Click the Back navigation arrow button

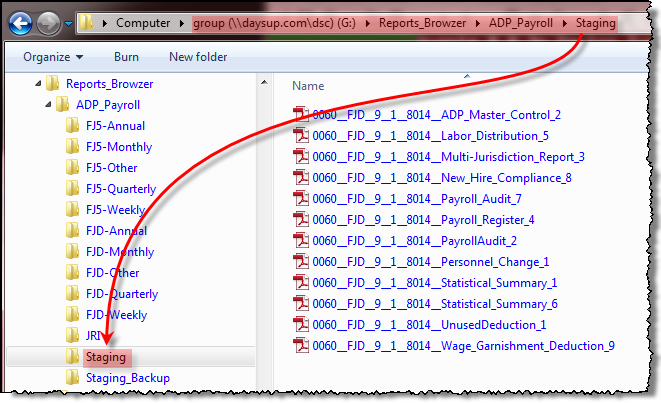tap(21, 21)
